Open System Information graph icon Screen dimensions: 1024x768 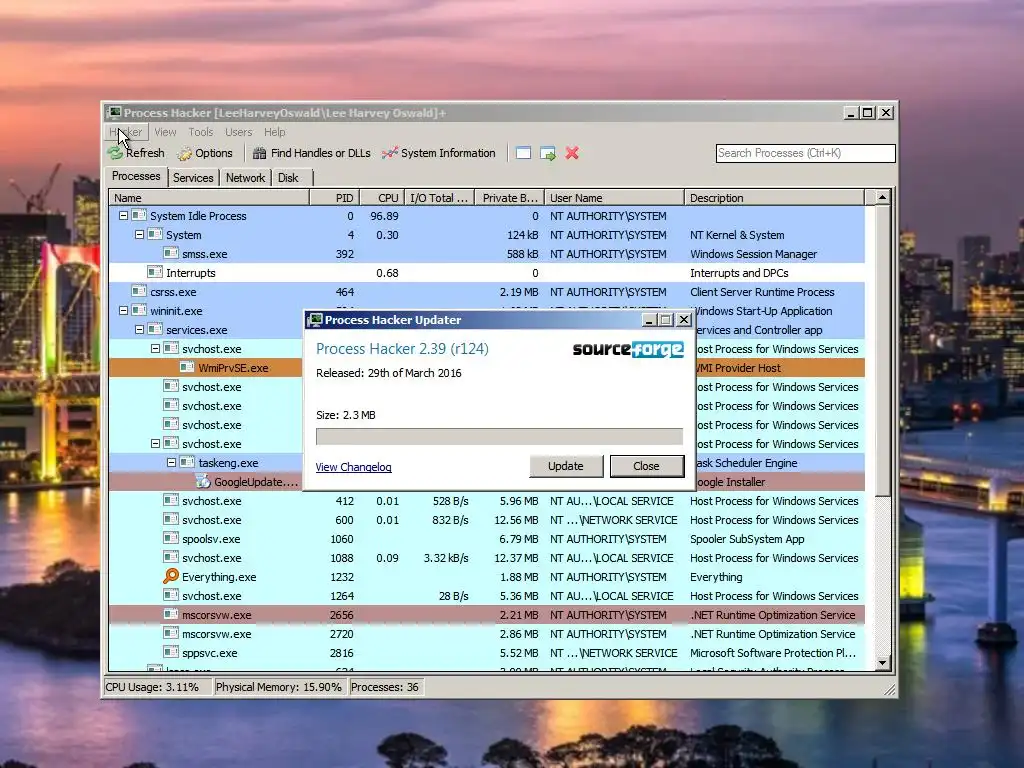click(390, 153)
